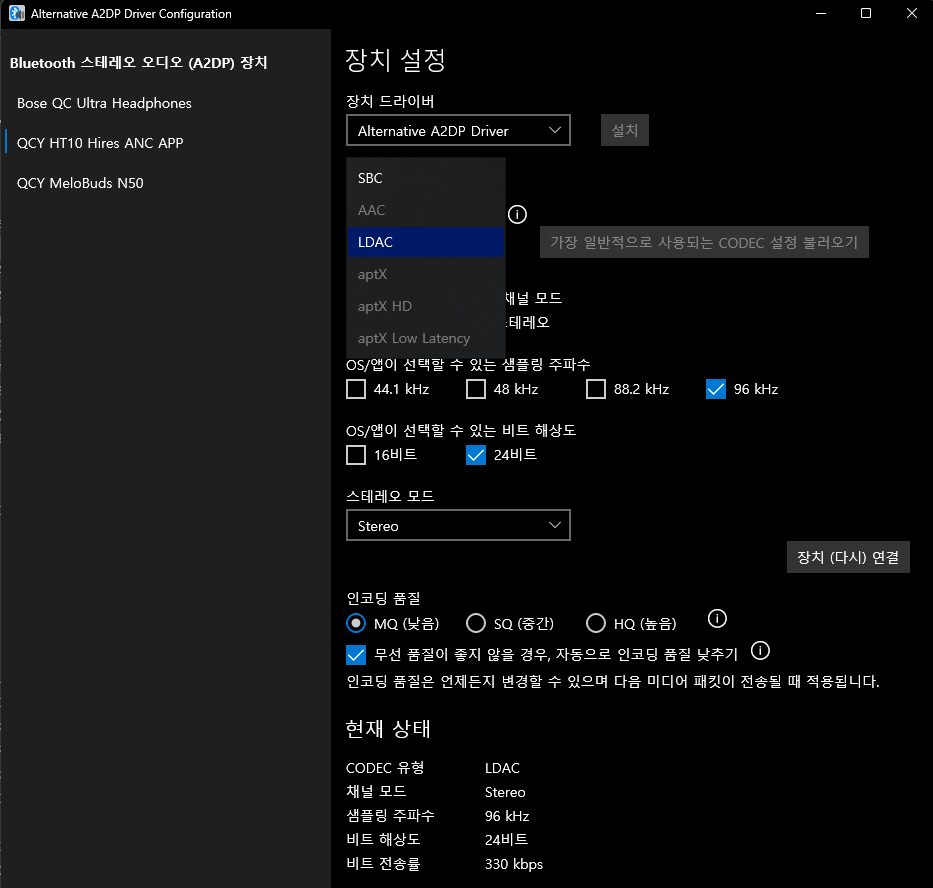
Task: Click the load common CODEC settings button
Action: pyautogui.click(x=704, y=242)
